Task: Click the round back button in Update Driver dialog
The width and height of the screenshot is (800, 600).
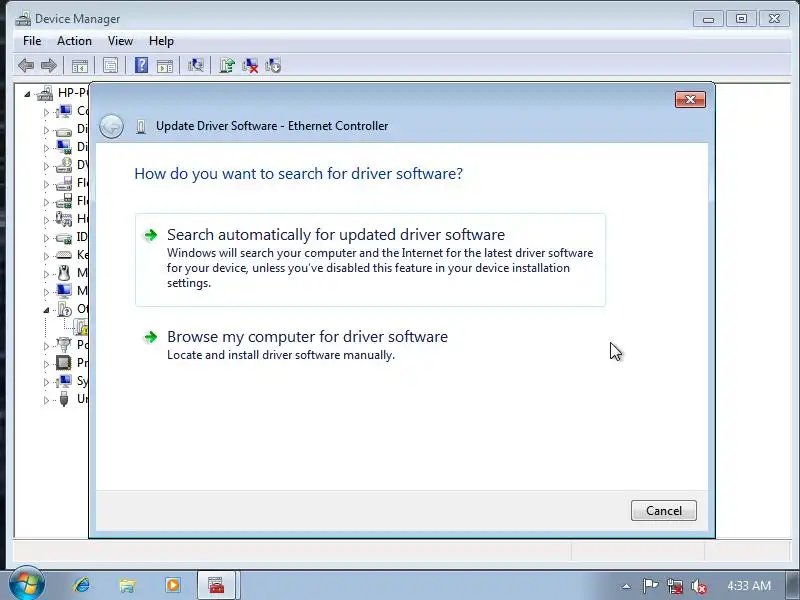Action: pyautogui.click(x=111, y=126)
